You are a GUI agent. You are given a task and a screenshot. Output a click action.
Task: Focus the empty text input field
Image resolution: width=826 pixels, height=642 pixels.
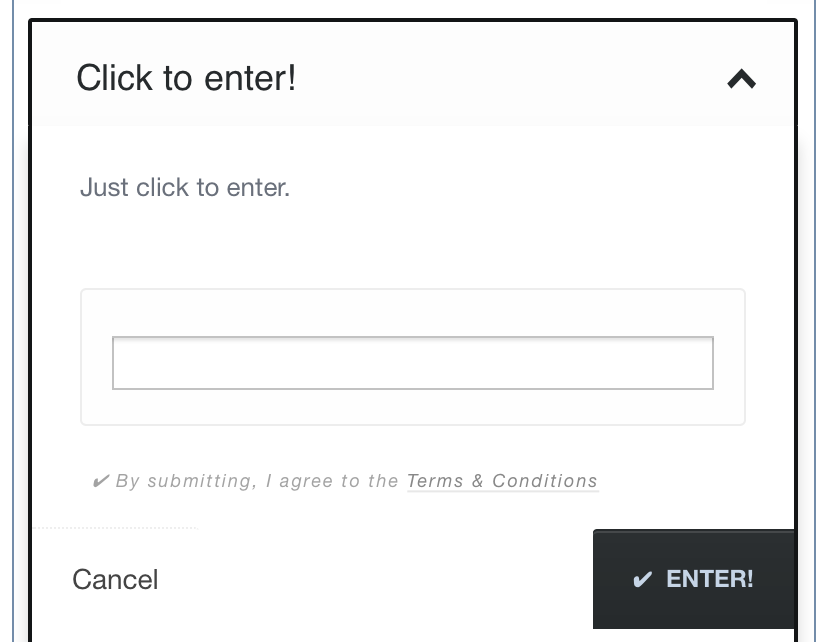(412, 362)
